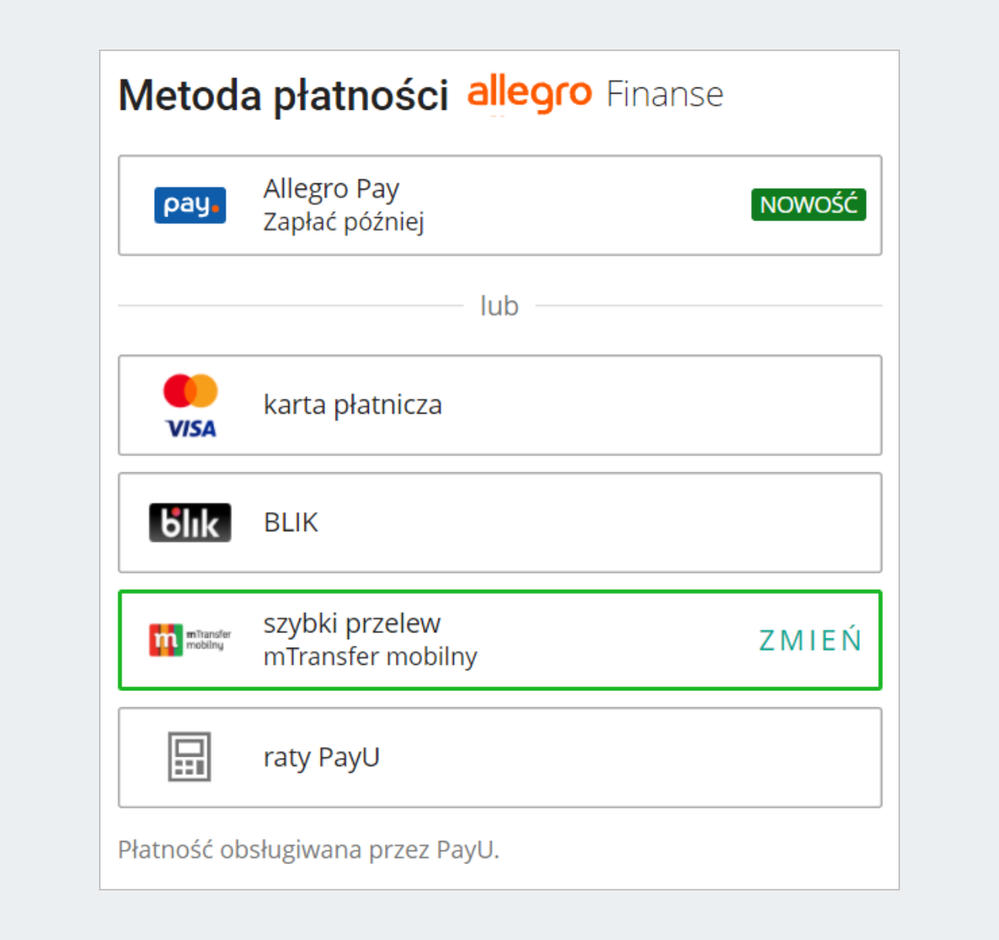Viewport: 999px width, 940px height.
Task: Click the lub divider label
Action: click(x=500, y=306)
